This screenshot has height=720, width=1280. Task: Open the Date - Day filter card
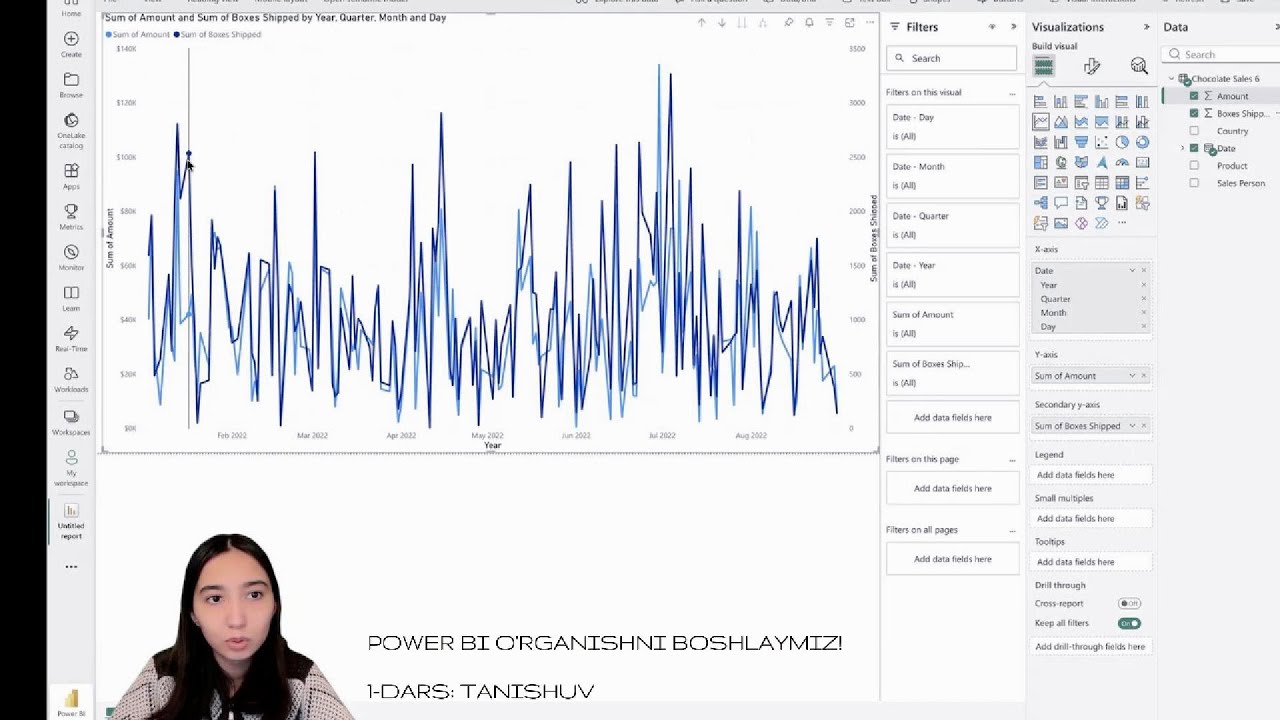952,126
